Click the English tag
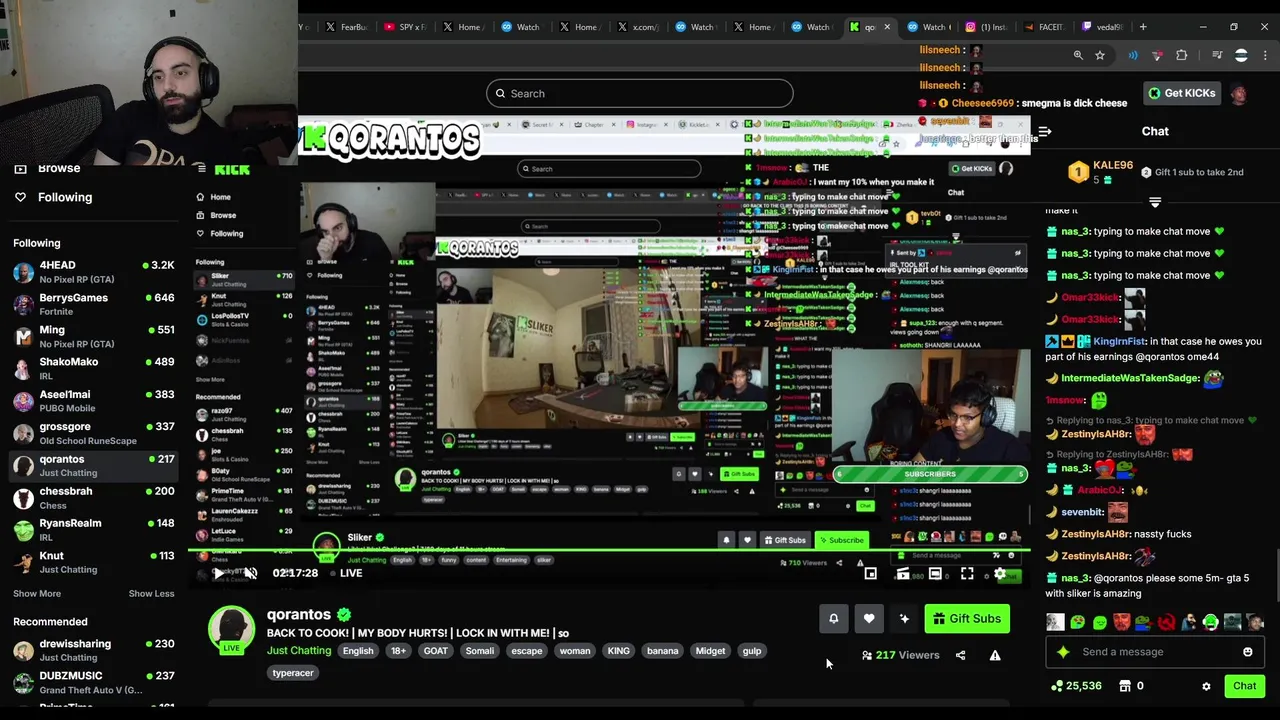Screen dimensions: 1280x720 pyautogui.click(x=358, y=651)
